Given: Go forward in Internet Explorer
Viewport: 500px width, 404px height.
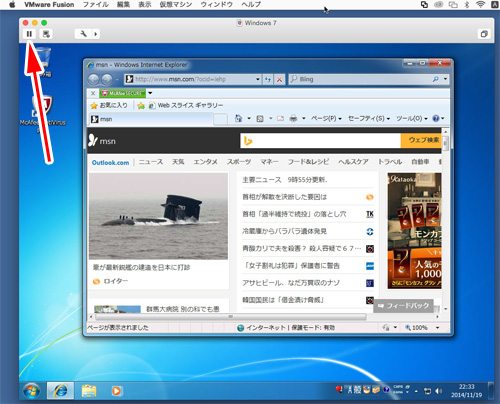Looking at the screenshot, I should coord(107,79).
